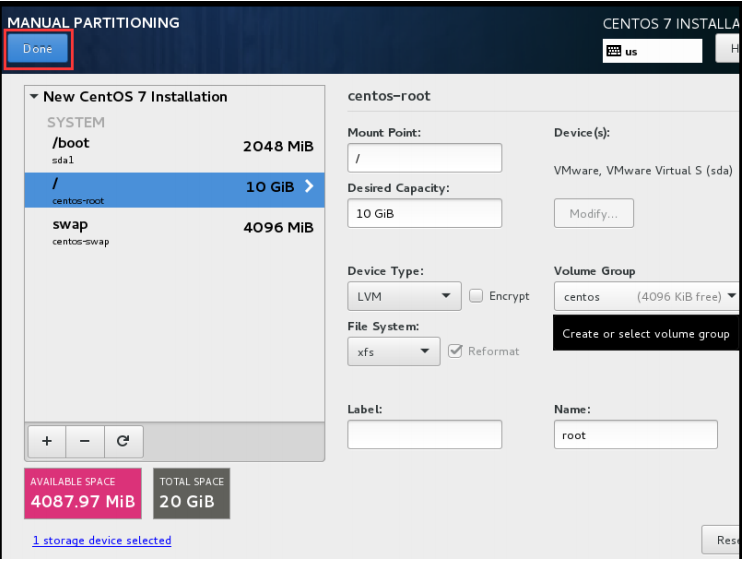Click the VMware Virtual S (sda) device text
The height and width of the screenshot is (561, 742).
(x=643, y=170)
